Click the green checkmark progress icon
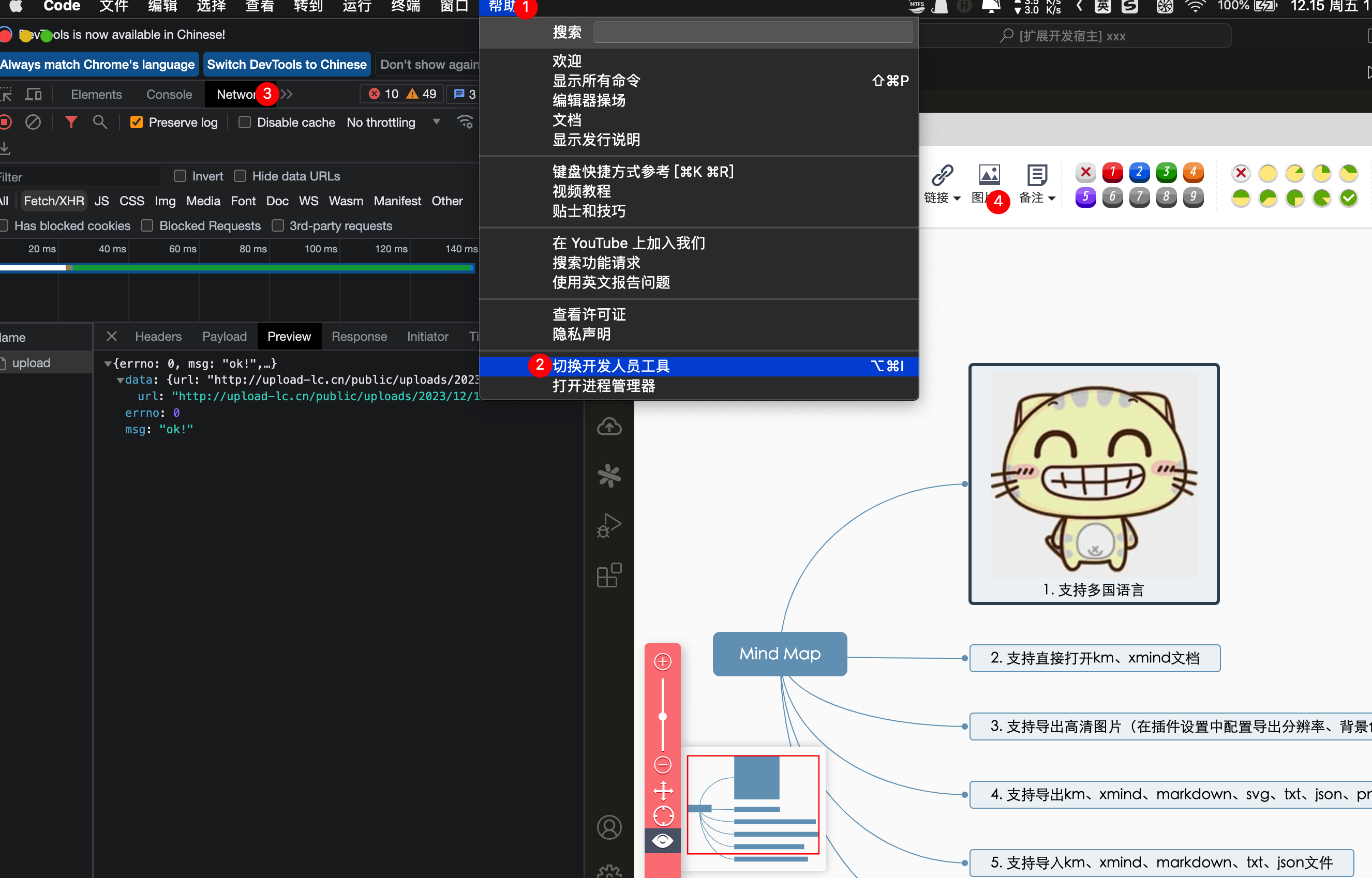The width and height of the screenshot is (1372, 878). click(x=1348, y=198)
